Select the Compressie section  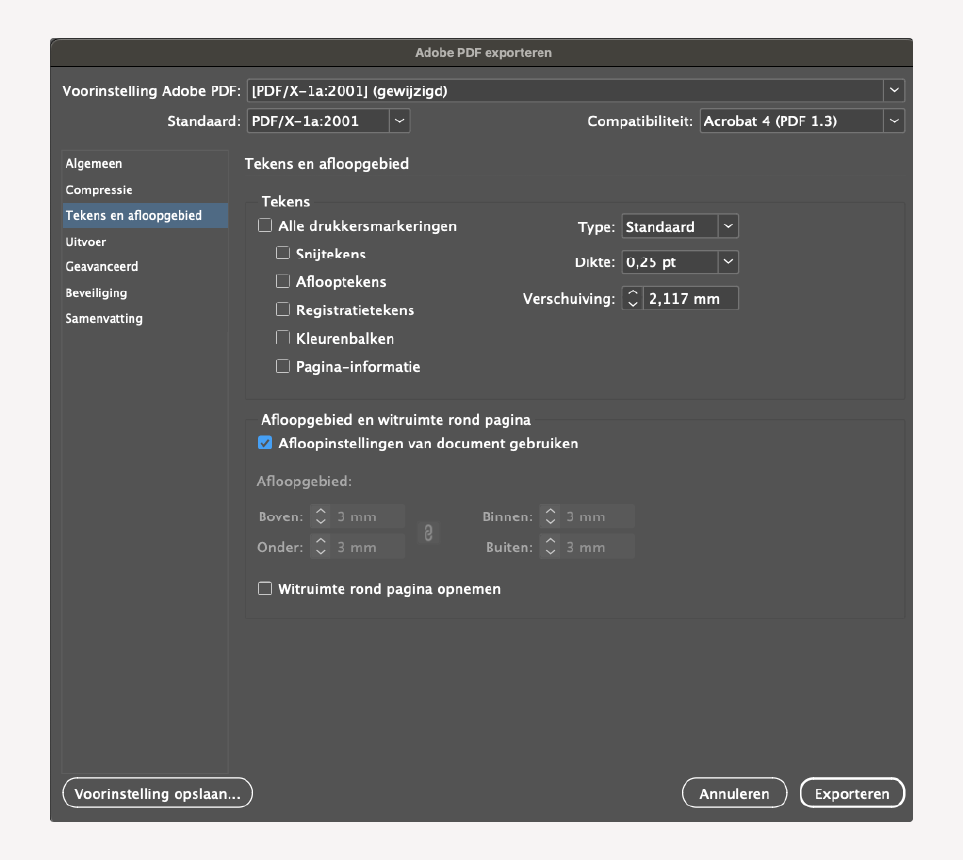tap(145, 190)
